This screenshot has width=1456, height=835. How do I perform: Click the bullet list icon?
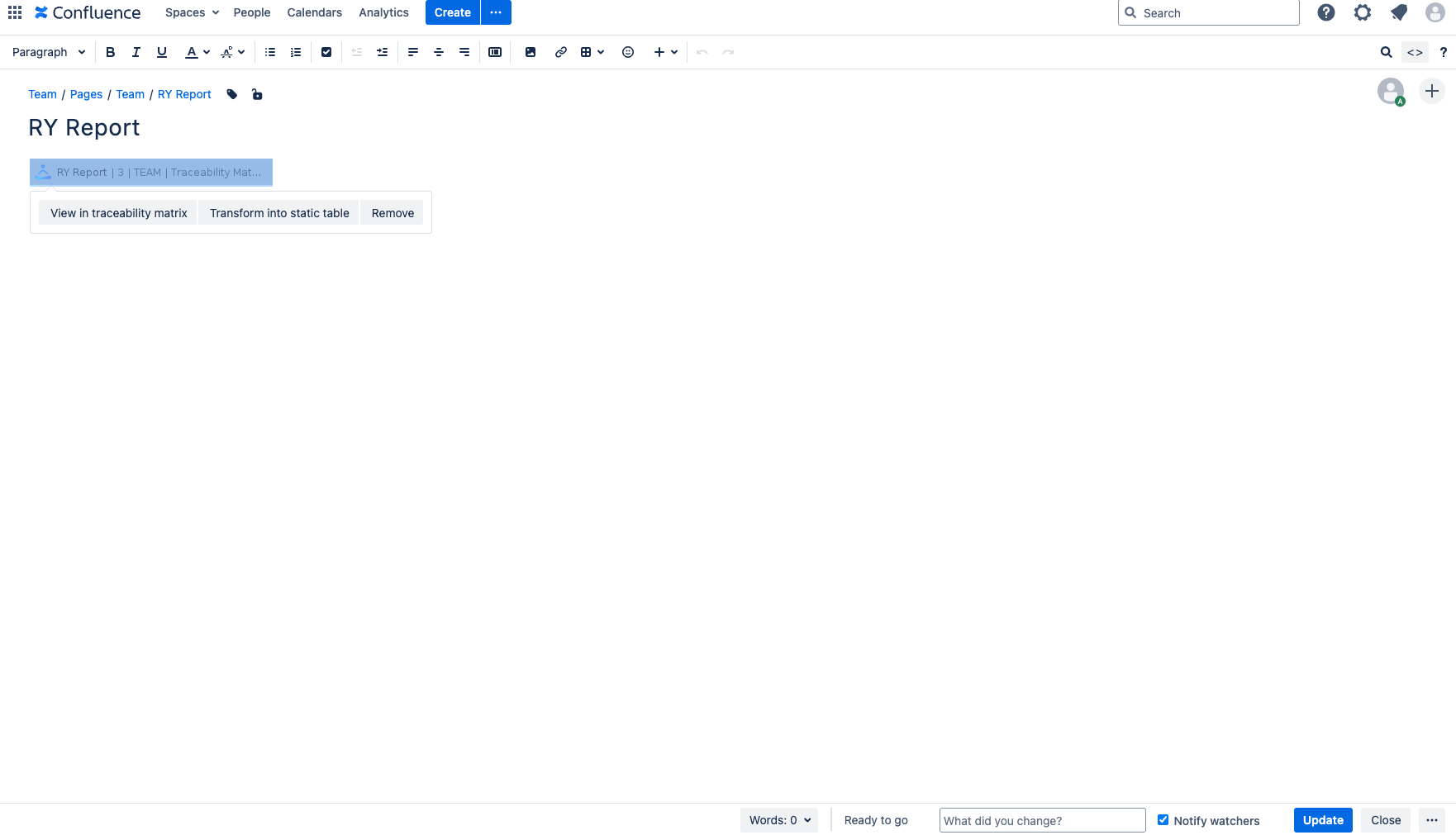pos(270,52)
